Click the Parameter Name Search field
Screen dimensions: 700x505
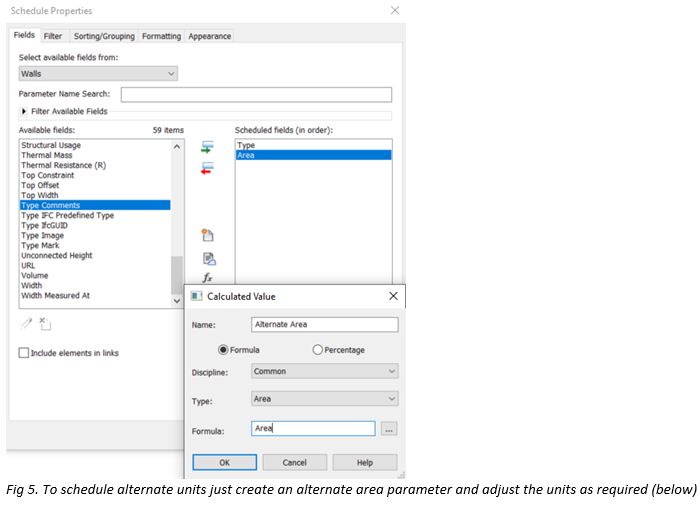pos(256,95)
